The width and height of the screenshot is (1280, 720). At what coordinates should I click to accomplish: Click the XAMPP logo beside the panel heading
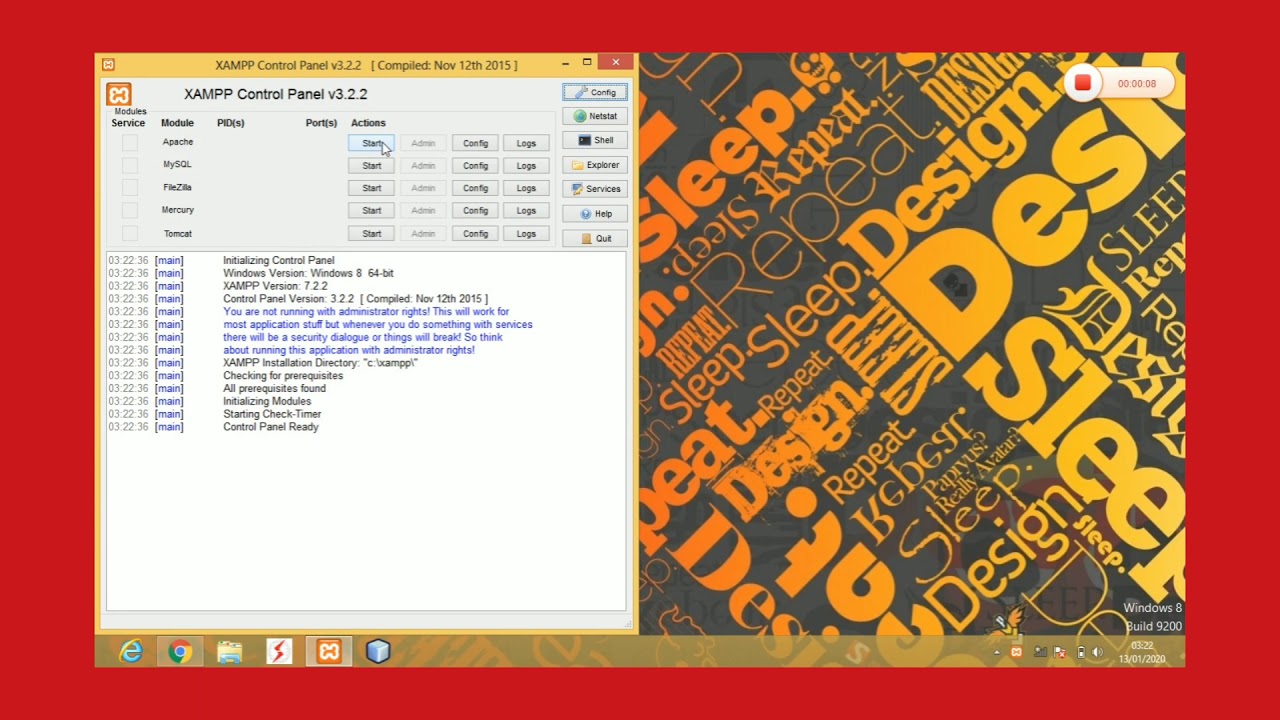click(x=119, y=94)
